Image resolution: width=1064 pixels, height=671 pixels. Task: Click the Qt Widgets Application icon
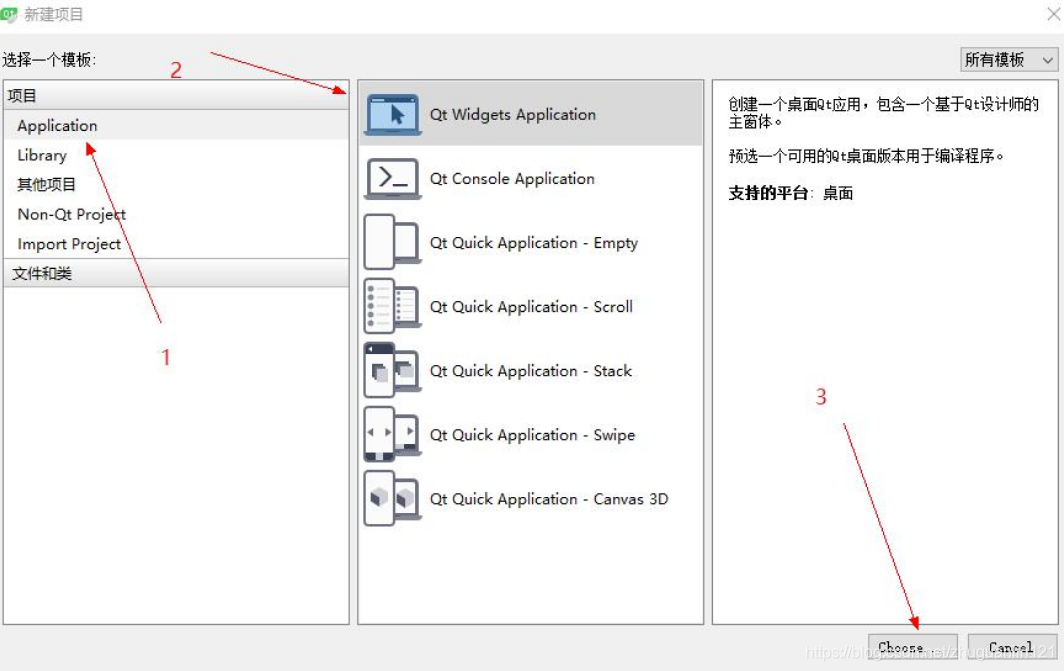(393, 115)
